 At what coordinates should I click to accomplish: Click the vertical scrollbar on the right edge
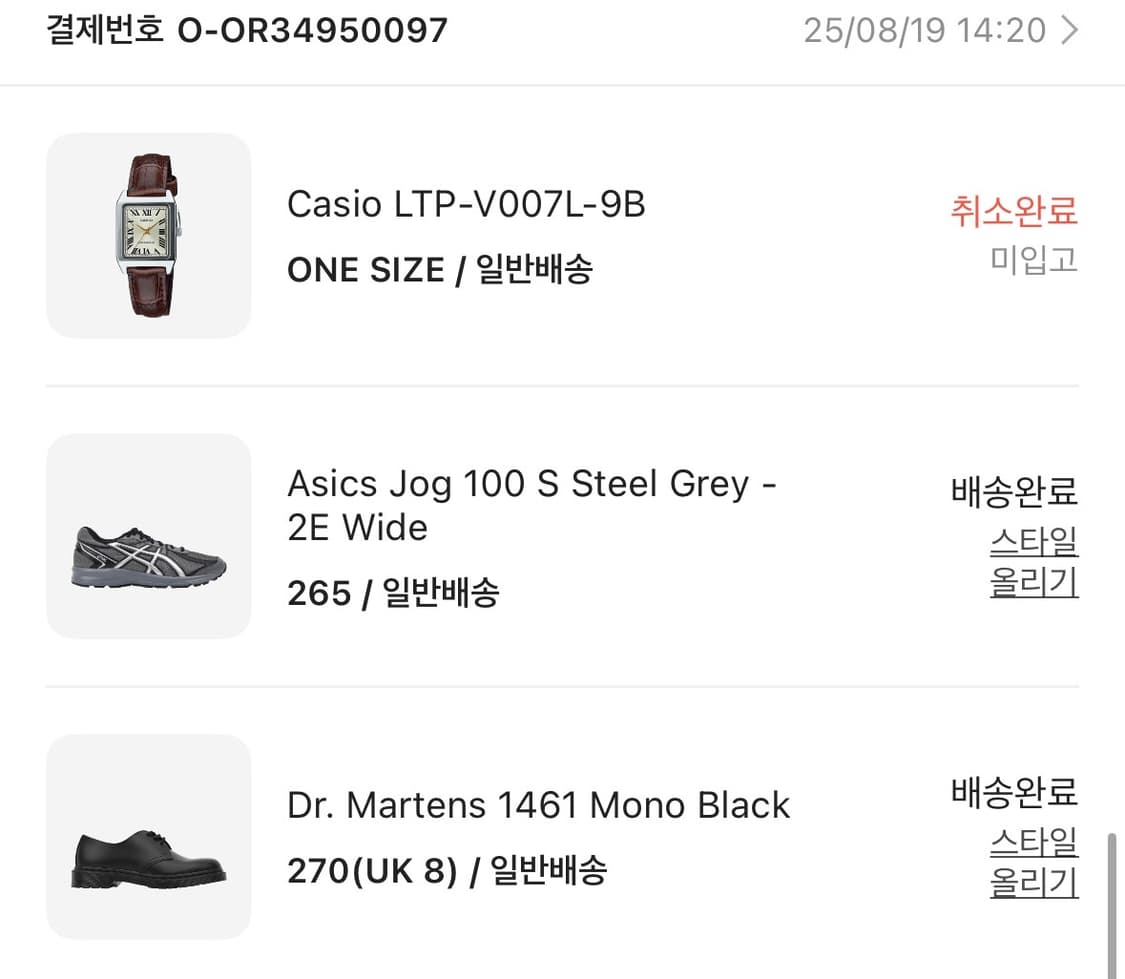(1111, 900)
